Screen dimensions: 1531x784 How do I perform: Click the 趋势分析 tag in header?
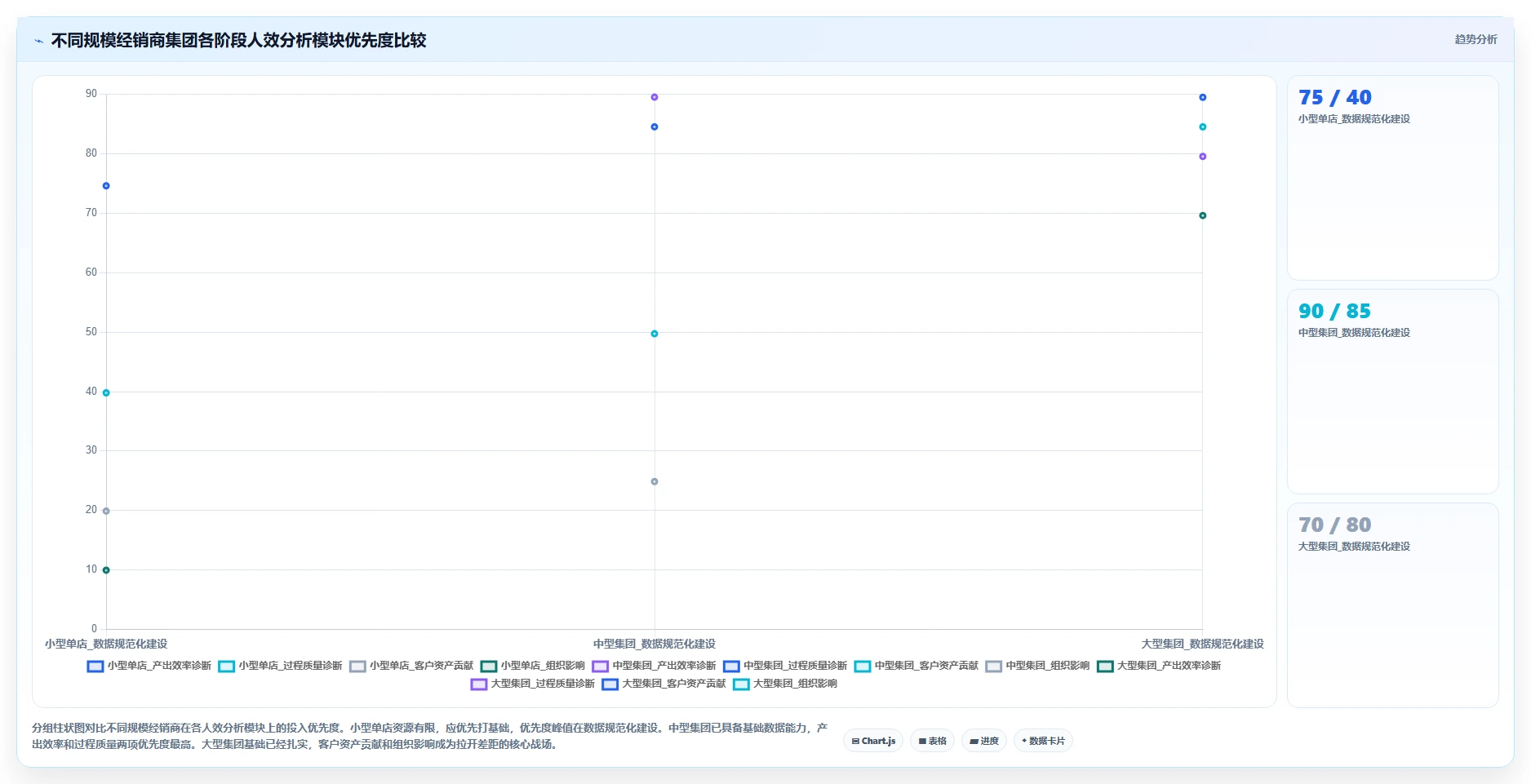tap(1476, 39)
